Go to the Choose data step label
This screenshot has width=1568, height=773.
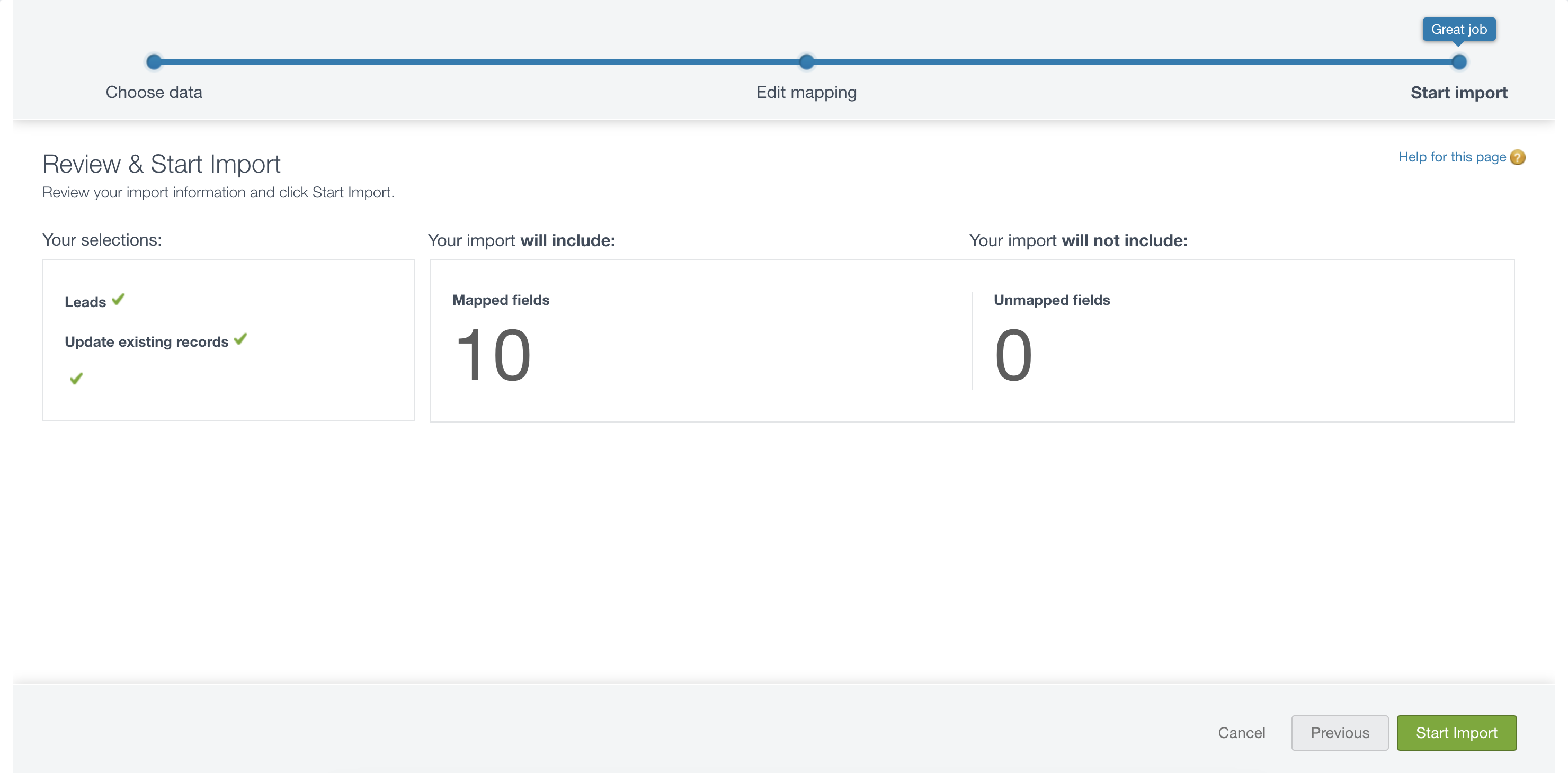click(154, 93)
